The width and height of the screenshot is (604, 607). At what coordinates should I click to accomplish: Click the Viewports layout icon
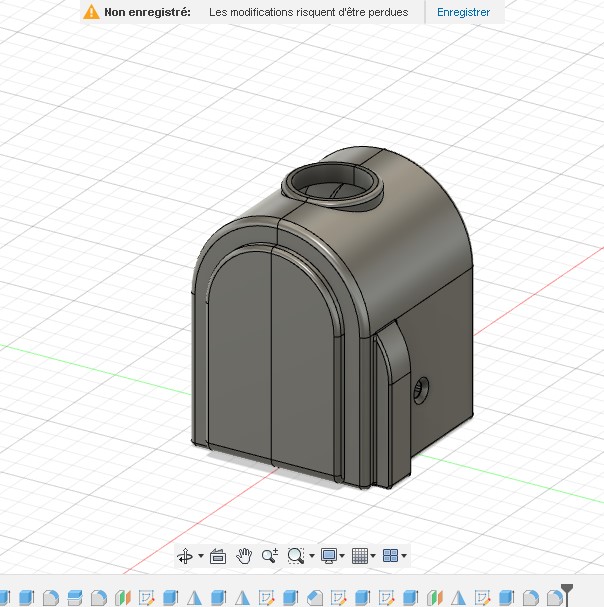[x=390, y=556]
